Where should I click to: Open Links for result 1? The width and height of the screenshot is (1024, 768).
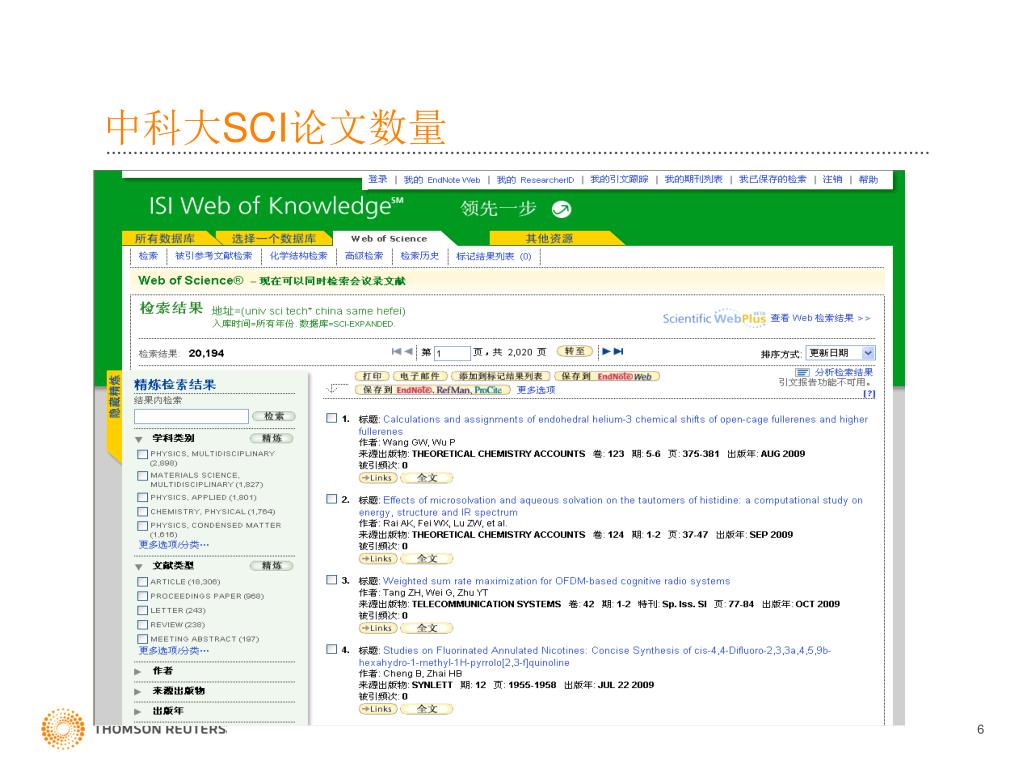pyautogui.click(x=378, y=478)
